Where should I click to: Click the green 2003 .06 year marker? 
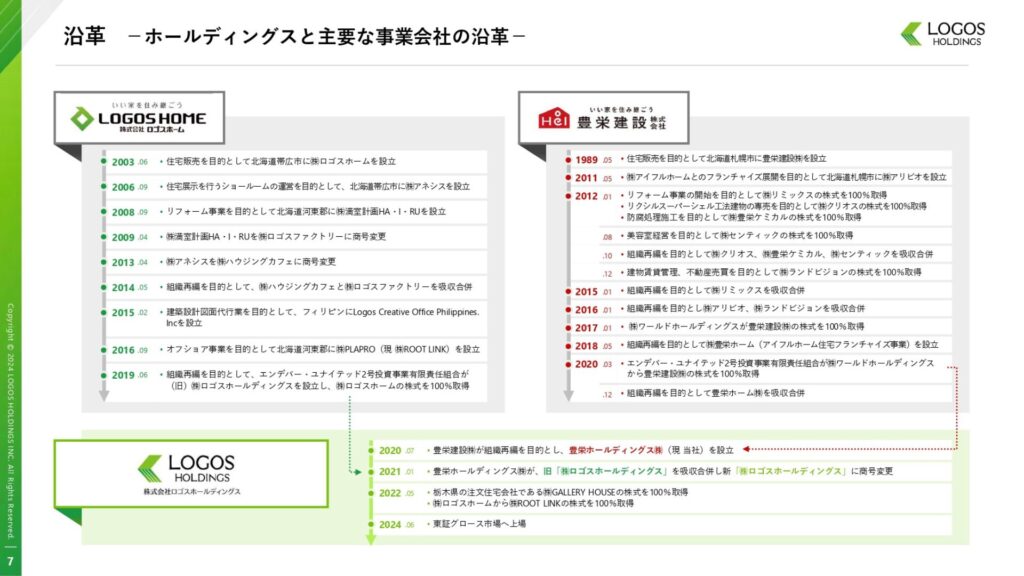click(129, 162)
